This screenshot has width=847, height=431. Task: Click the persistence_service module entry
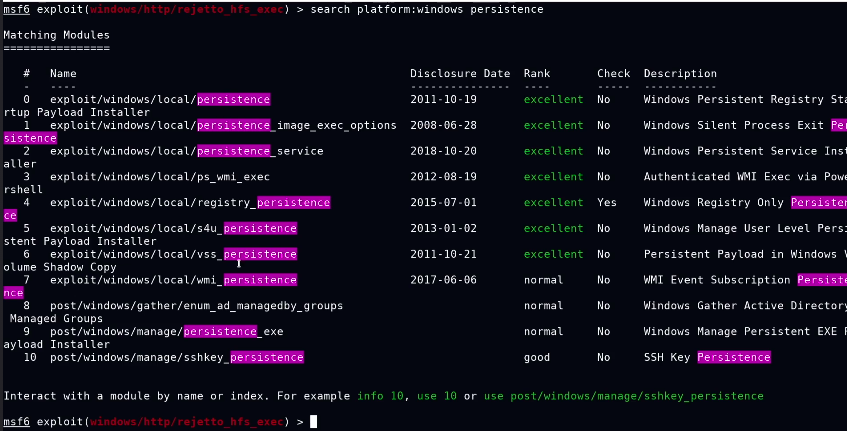186,151
